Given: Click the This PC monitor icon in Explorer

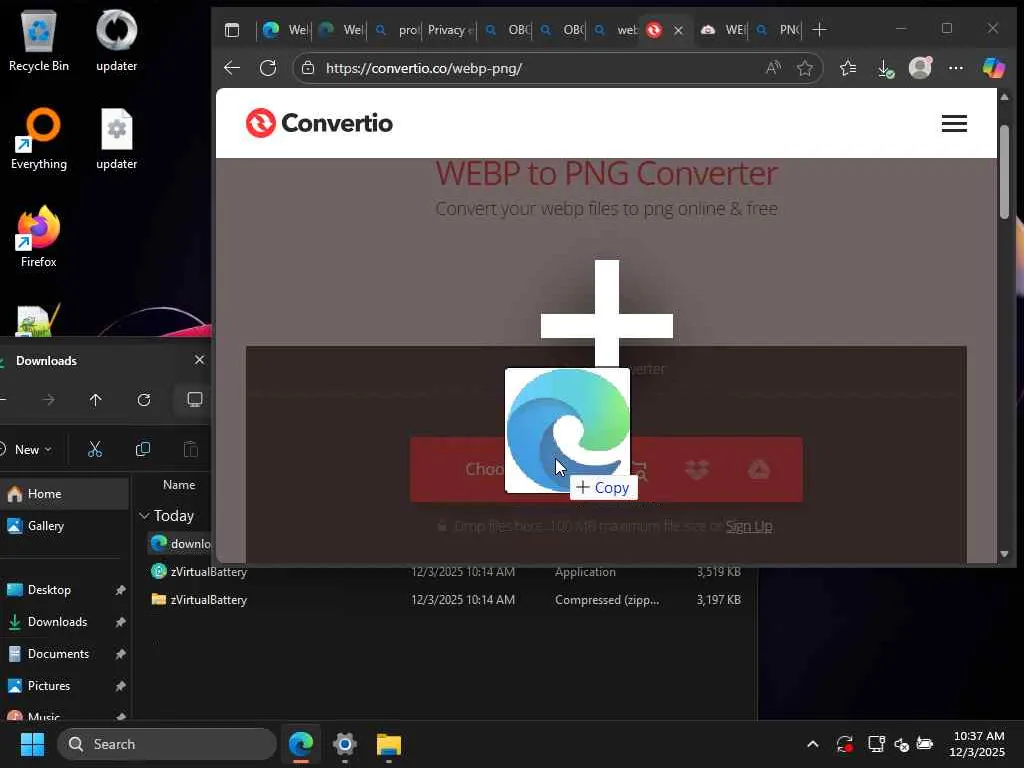Looking at the screenshot, I should [x=194, y=400].
